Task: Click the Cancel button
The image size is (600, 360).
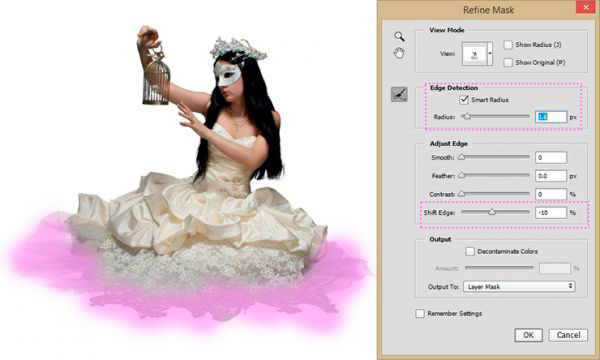Action: pos(568,335)
